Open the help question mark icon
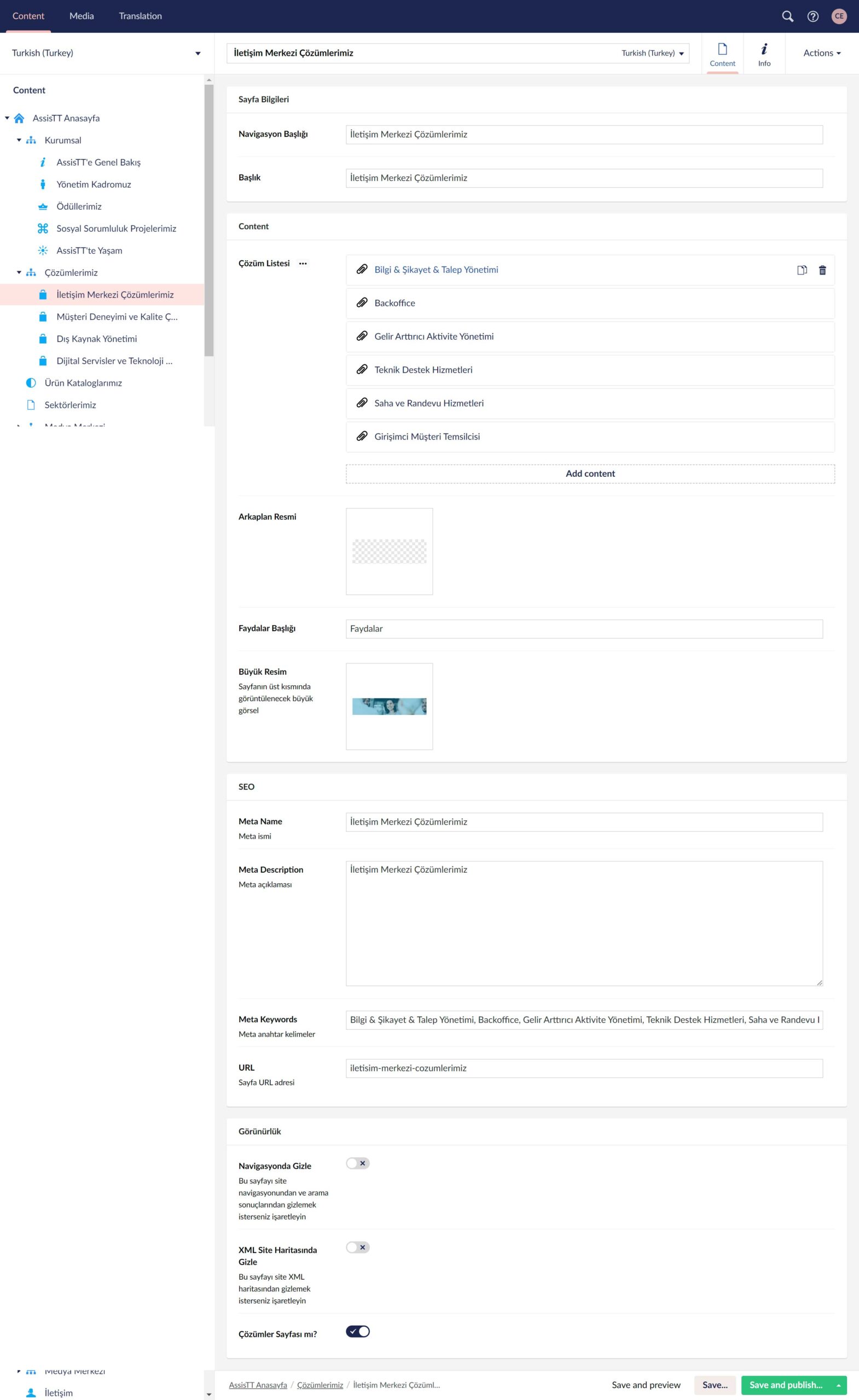859x1400 pixels. pos(813,16)
